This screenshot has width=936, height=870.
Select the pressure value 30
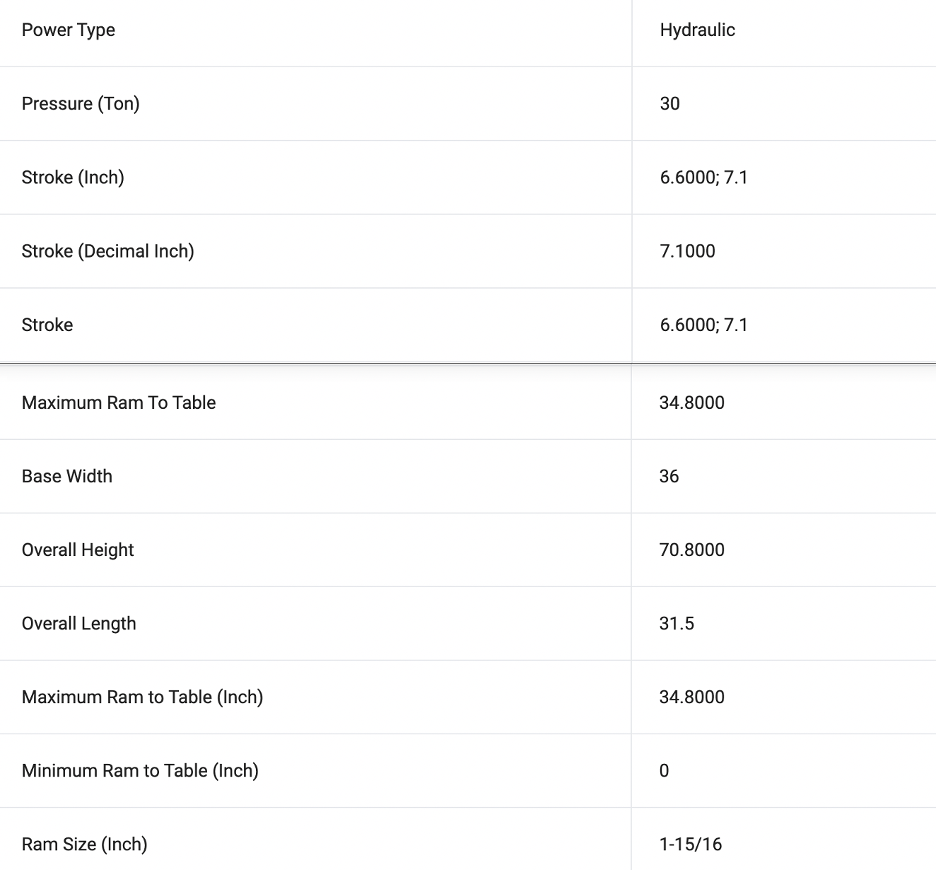click(670, 104)
